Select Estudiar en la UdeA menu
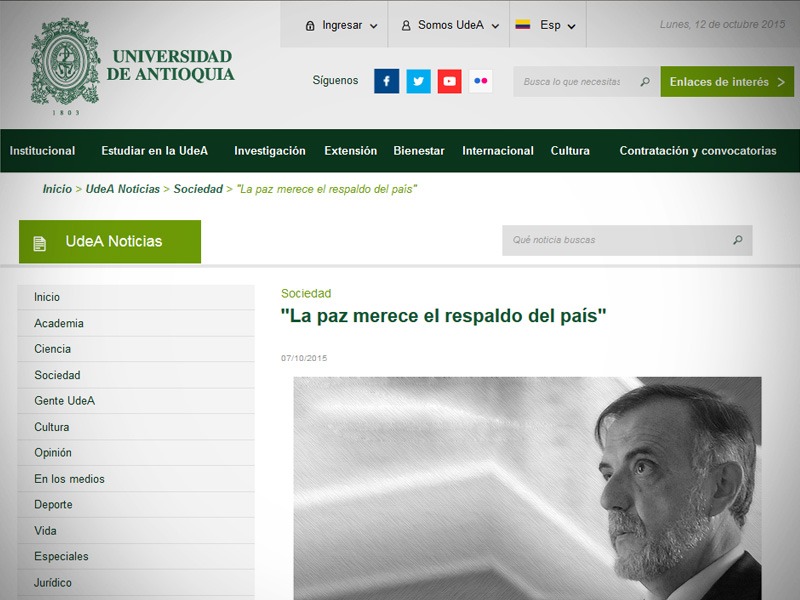The image size is (800, 600). point(154,151)
